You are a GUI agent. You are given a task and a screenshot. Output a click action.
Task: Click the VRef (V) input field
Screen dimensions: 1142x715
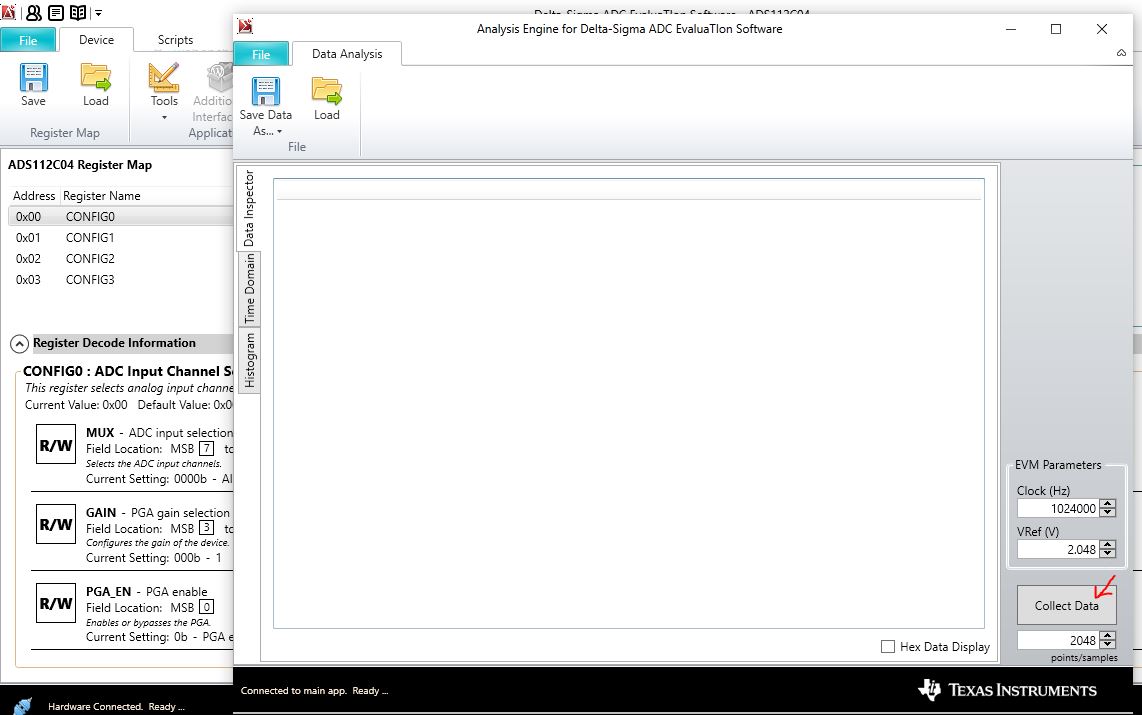coord(1058,549)
